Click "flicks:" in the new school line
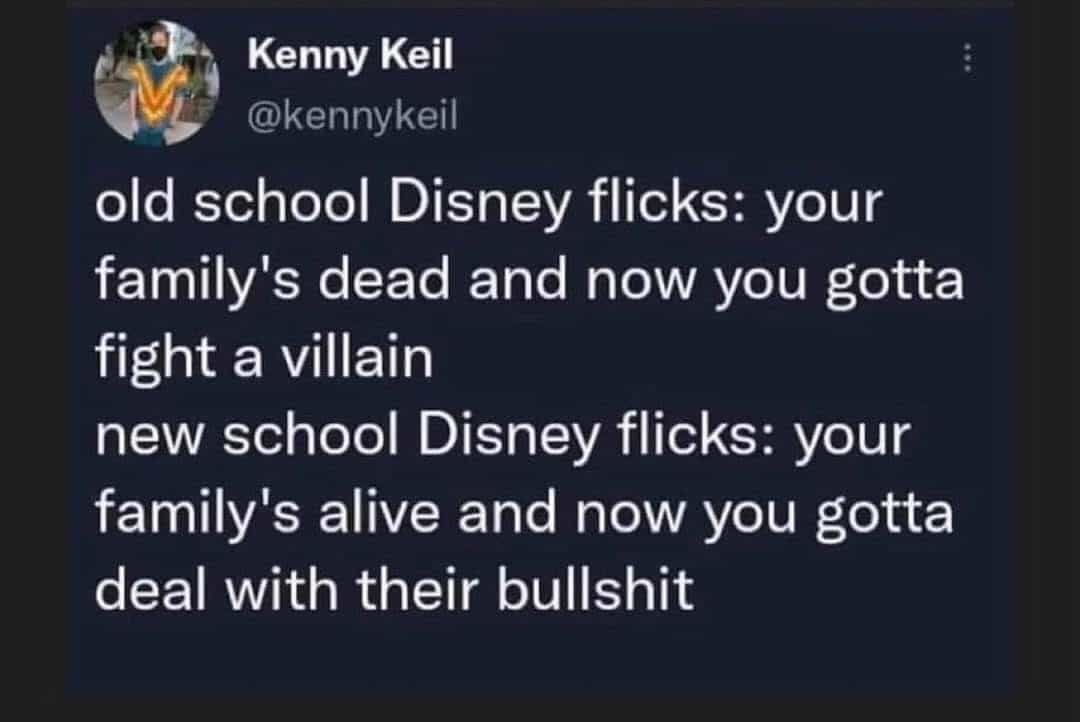 pos(664,437)
